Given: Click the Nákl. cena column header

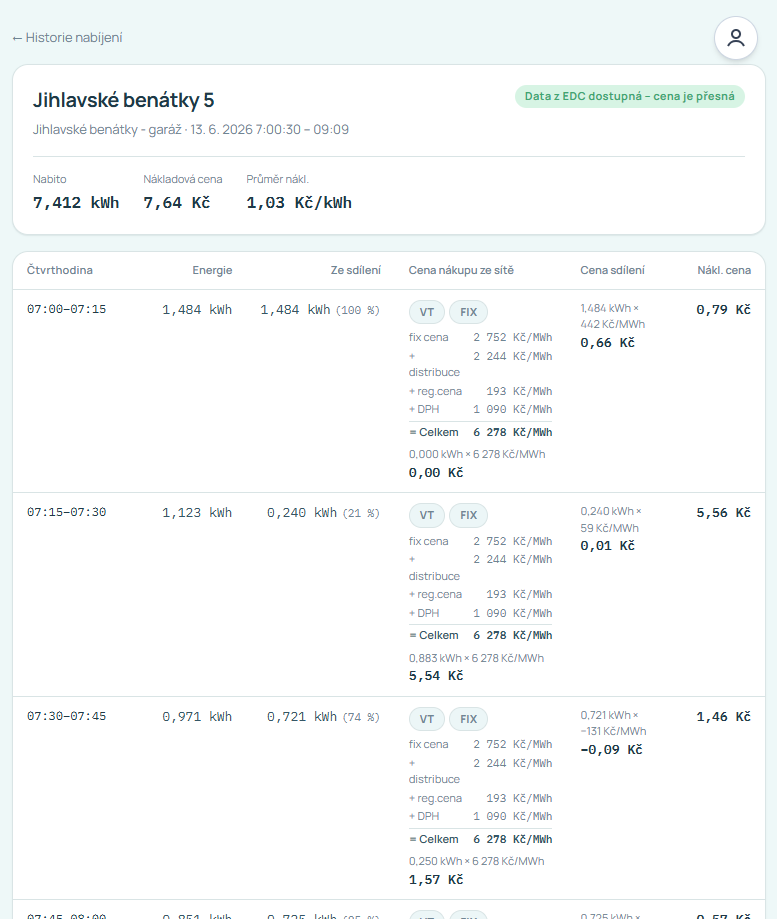Looking at the screenshot, I should click(724, 270).
